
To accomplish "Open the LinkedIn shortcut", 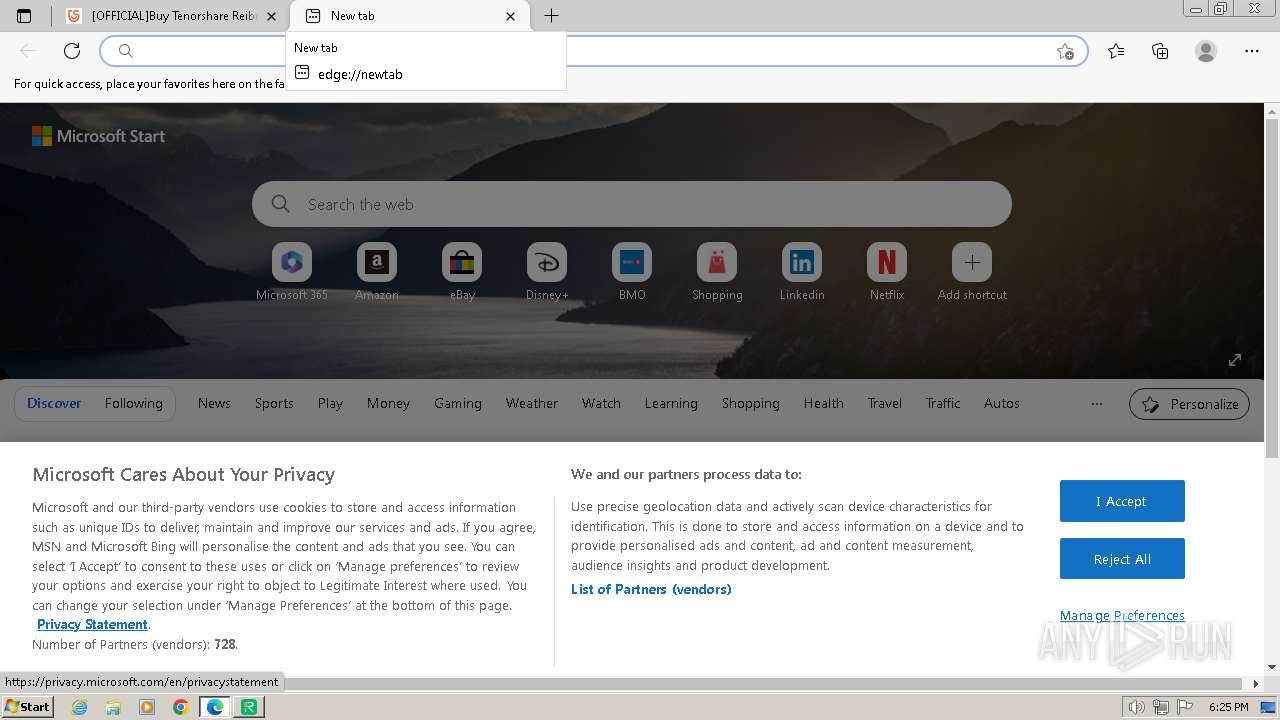I will (802, 272).
